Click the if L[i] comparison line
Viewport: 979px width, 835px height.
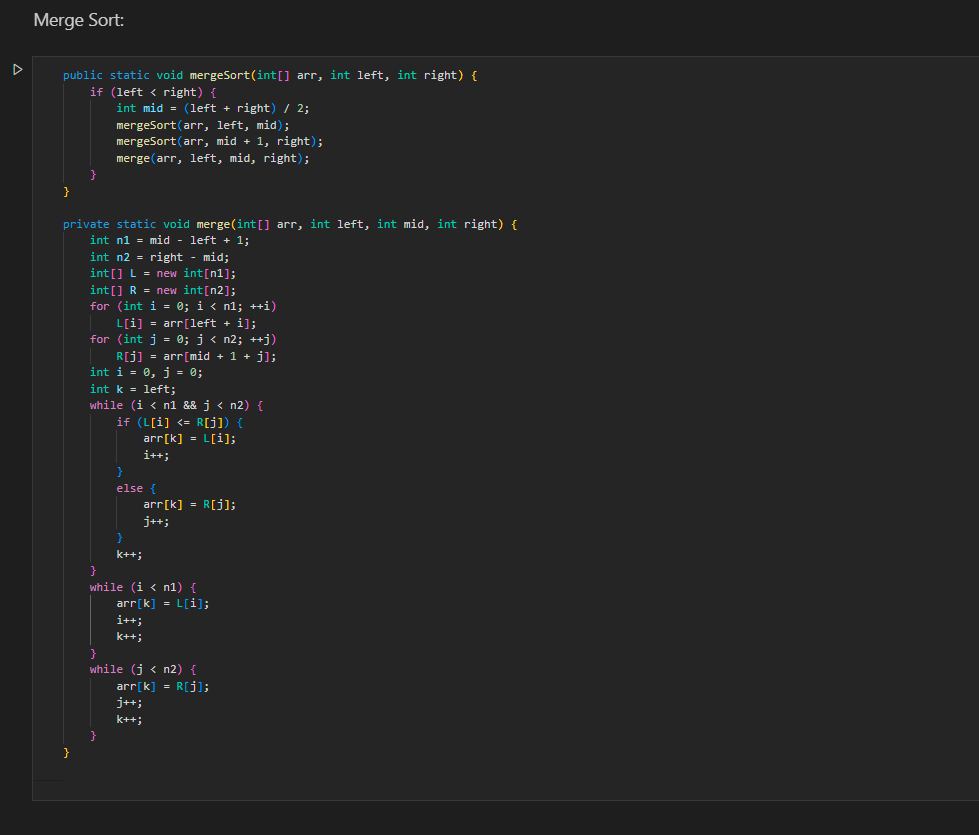[180, 421]
